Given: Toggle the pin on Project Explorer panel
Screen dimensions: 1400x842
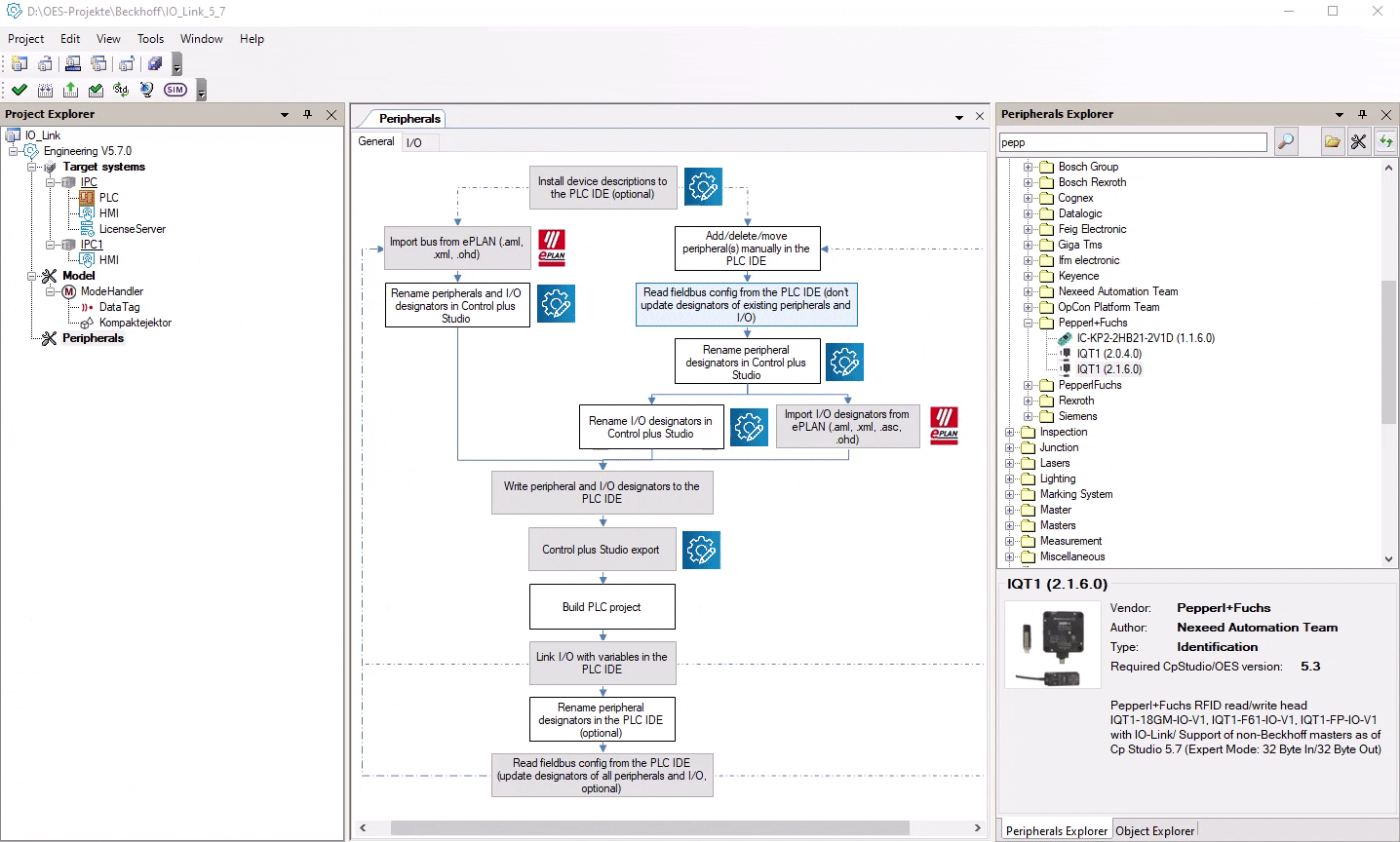Looking at the screenshot, I should pos(307,114).
